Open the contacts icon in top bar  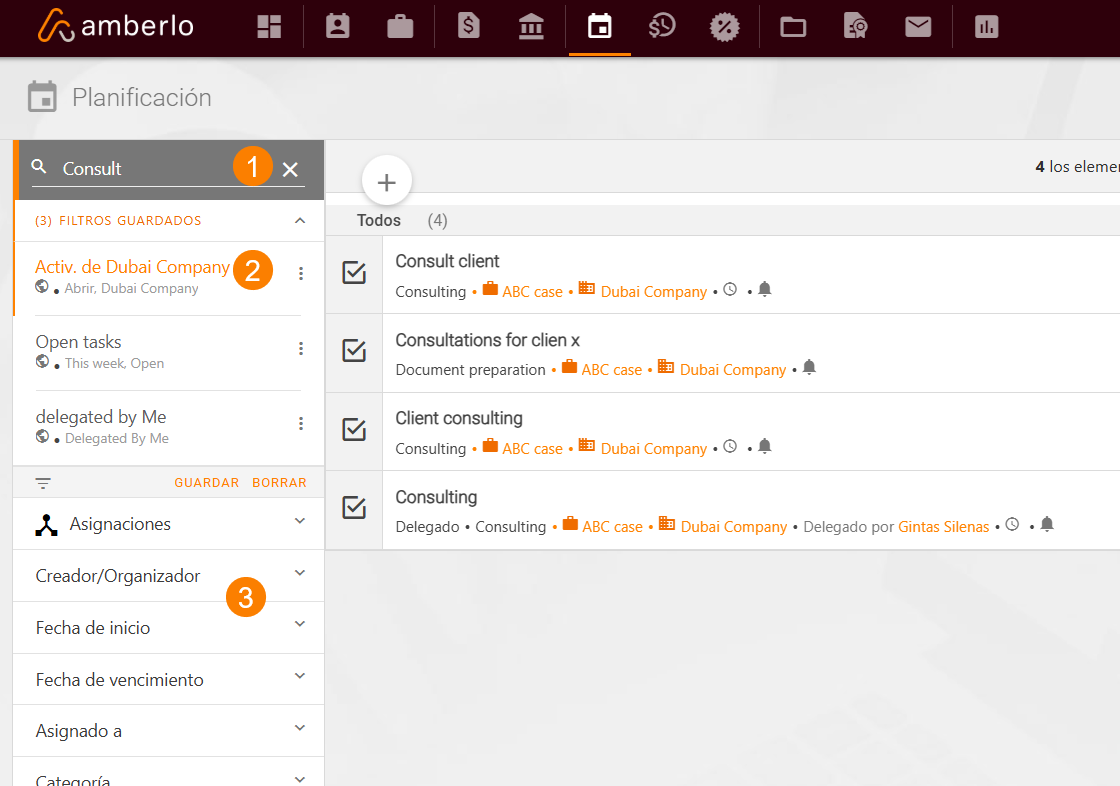pyautogui.click(x=338, y=27)
